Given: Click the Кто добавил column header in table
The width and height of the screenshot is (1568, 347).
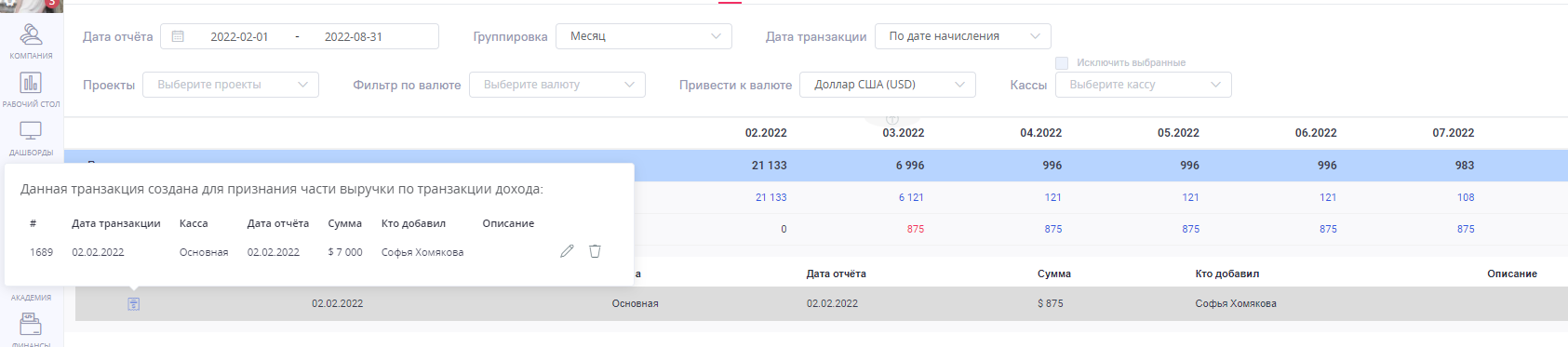Looking at the screenshot, I should click(1227, 274).
